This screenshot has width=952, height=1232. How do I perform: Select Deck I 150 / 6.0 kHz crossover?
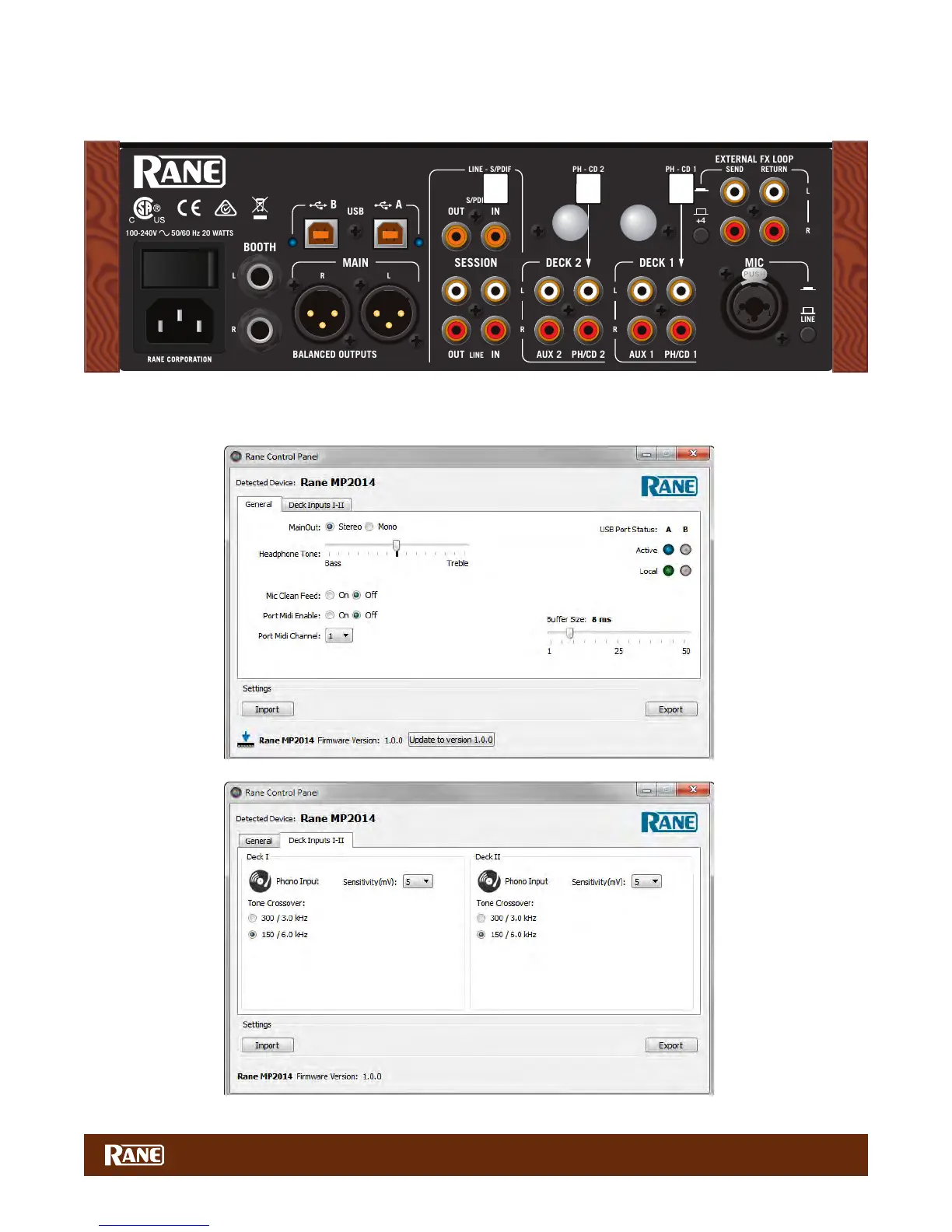point(253,935)
